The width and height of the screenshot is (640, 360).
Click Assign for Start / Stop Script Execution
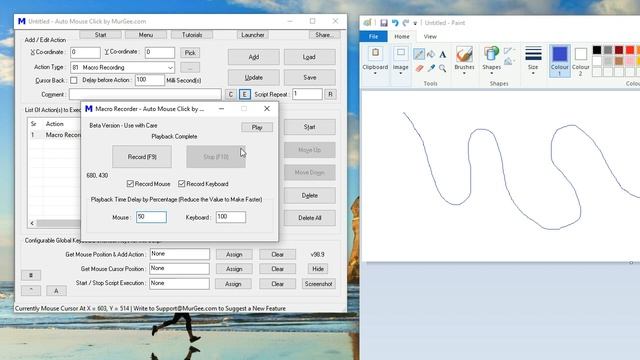click(233, 284)
